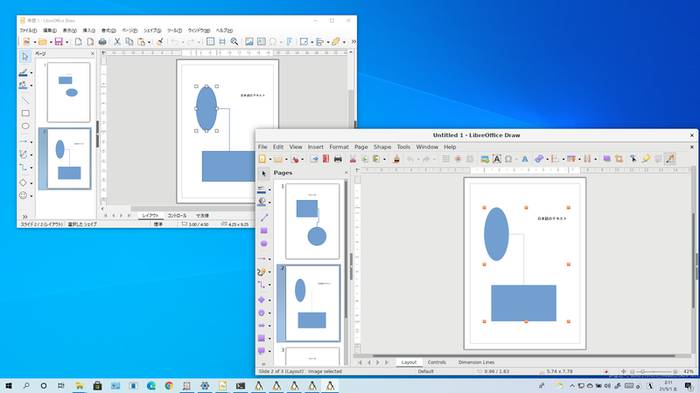Click blue rectangle shape on front window canvas
The image size is (700, 393).
(x=524, y=303)
